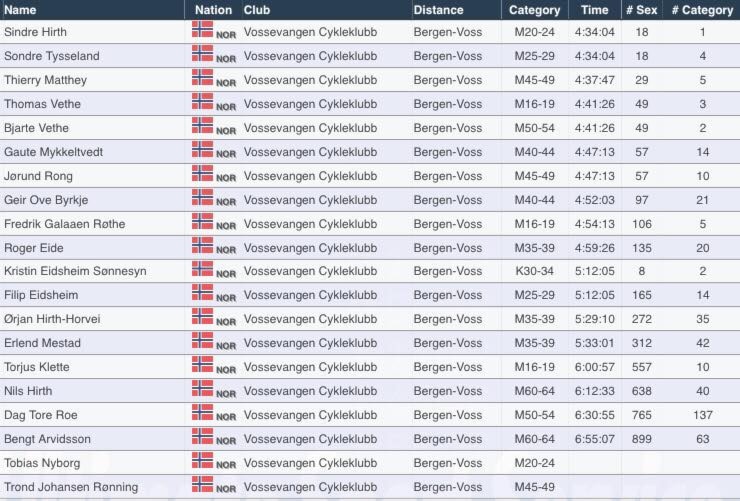Screen dimensions: 740x501
Task: Select the name Thomas Vethe
Action: pos(42,104)
